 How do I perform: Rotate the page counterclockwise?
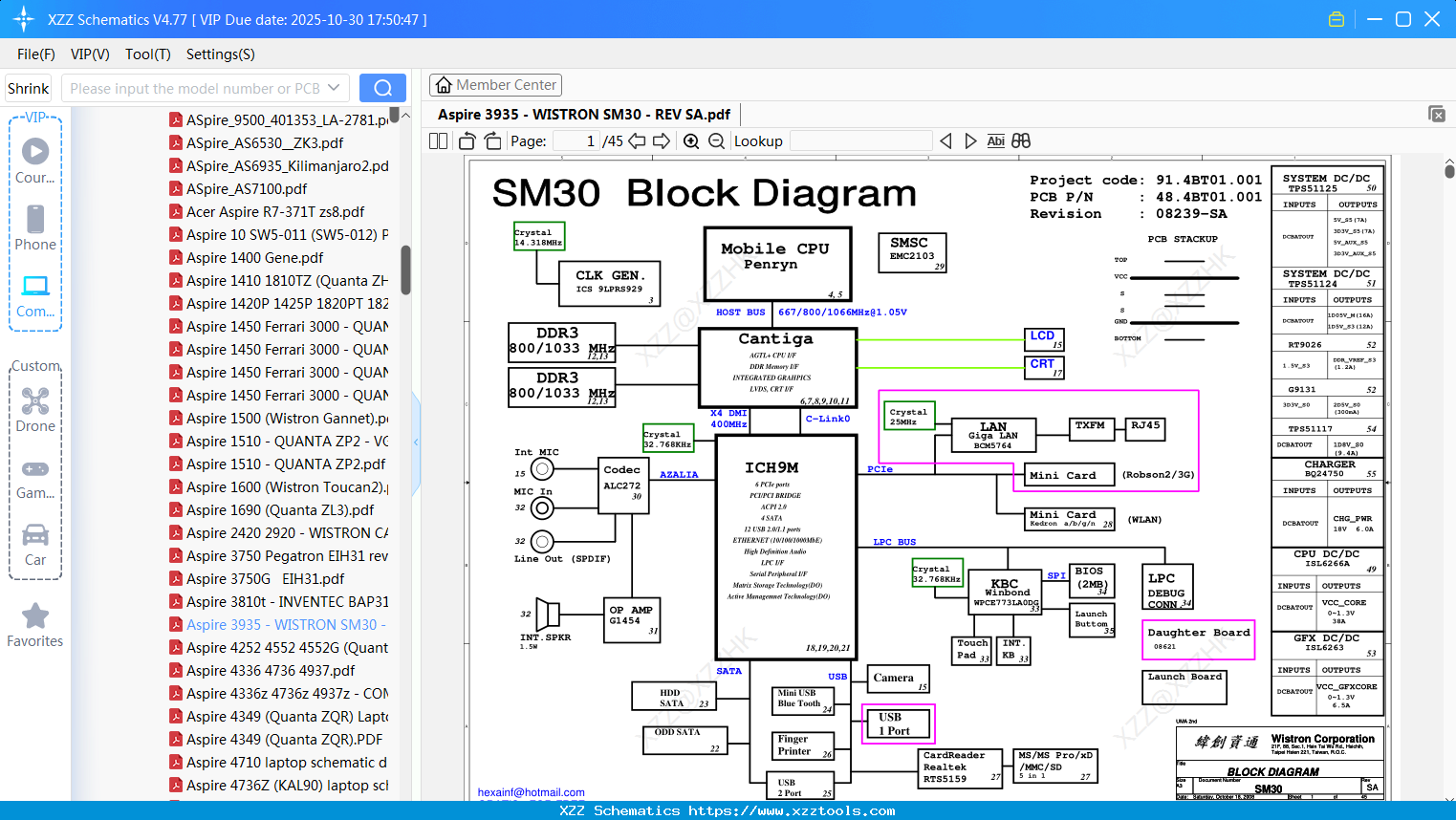pyautogui.click(x=467, y=140)
